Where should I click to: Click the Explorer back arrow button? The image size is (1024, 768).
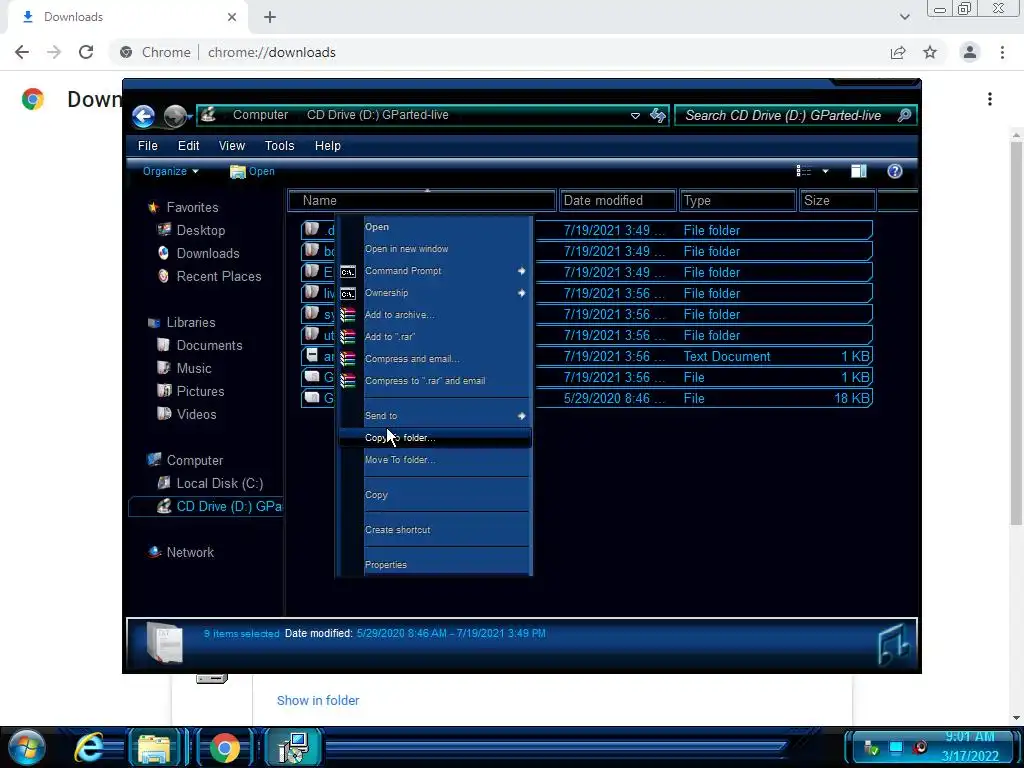[x=144, y=116]
